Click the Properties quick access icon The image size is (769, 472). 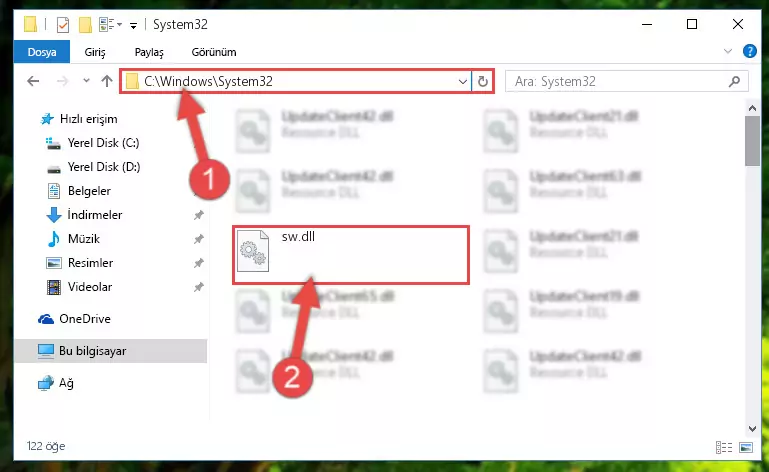coord(63,25)
